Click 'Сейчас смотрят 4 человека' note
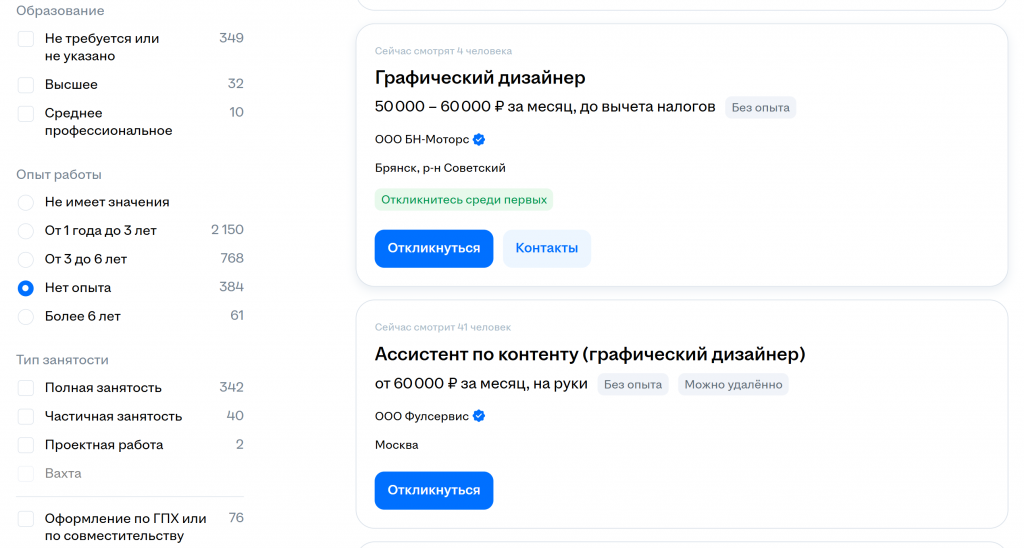1024x548 pixels. pos(443,51)
